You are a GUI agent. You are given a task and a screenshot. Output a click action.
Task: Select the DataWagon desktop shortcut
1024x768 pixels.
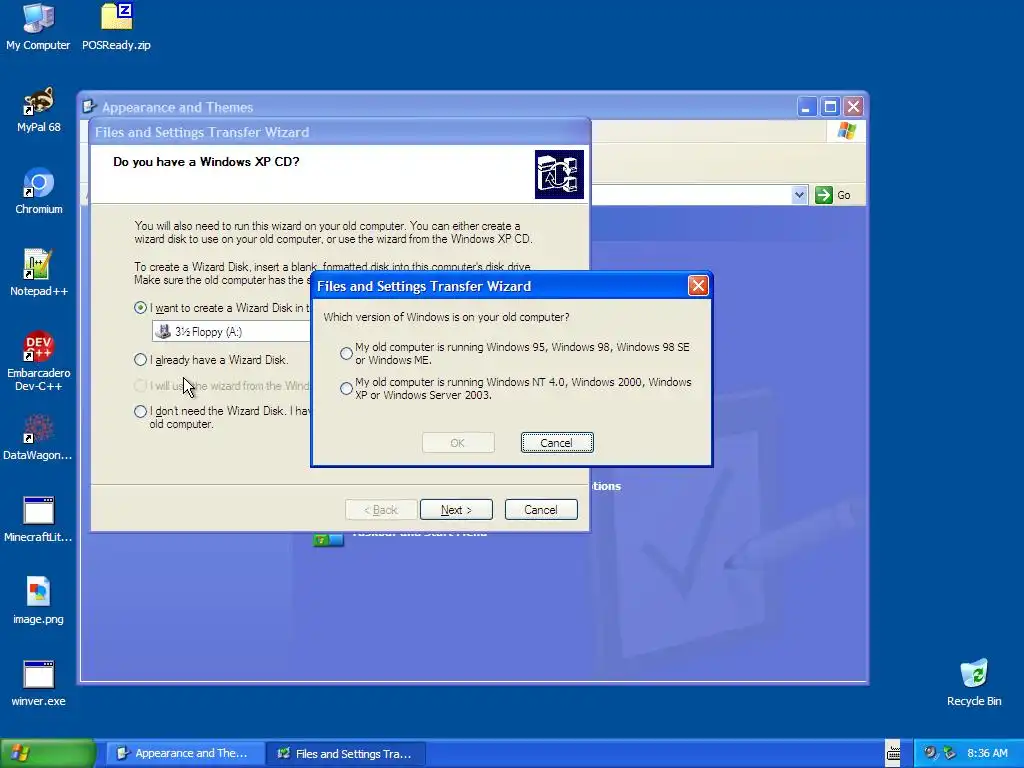[38, 438]
